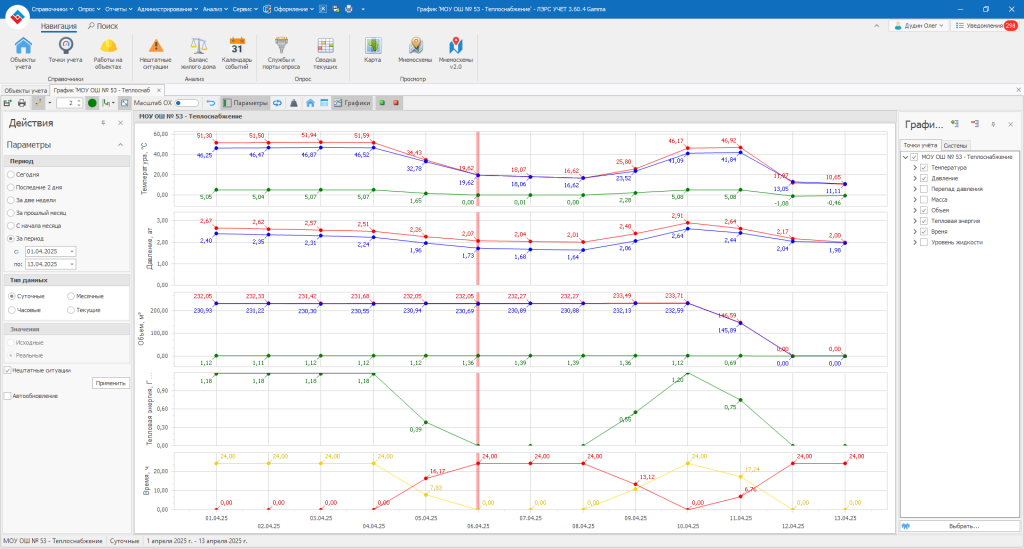Click the Нештатные ситуации warning icon
The image size is (1024, 549).
(155, 51)
